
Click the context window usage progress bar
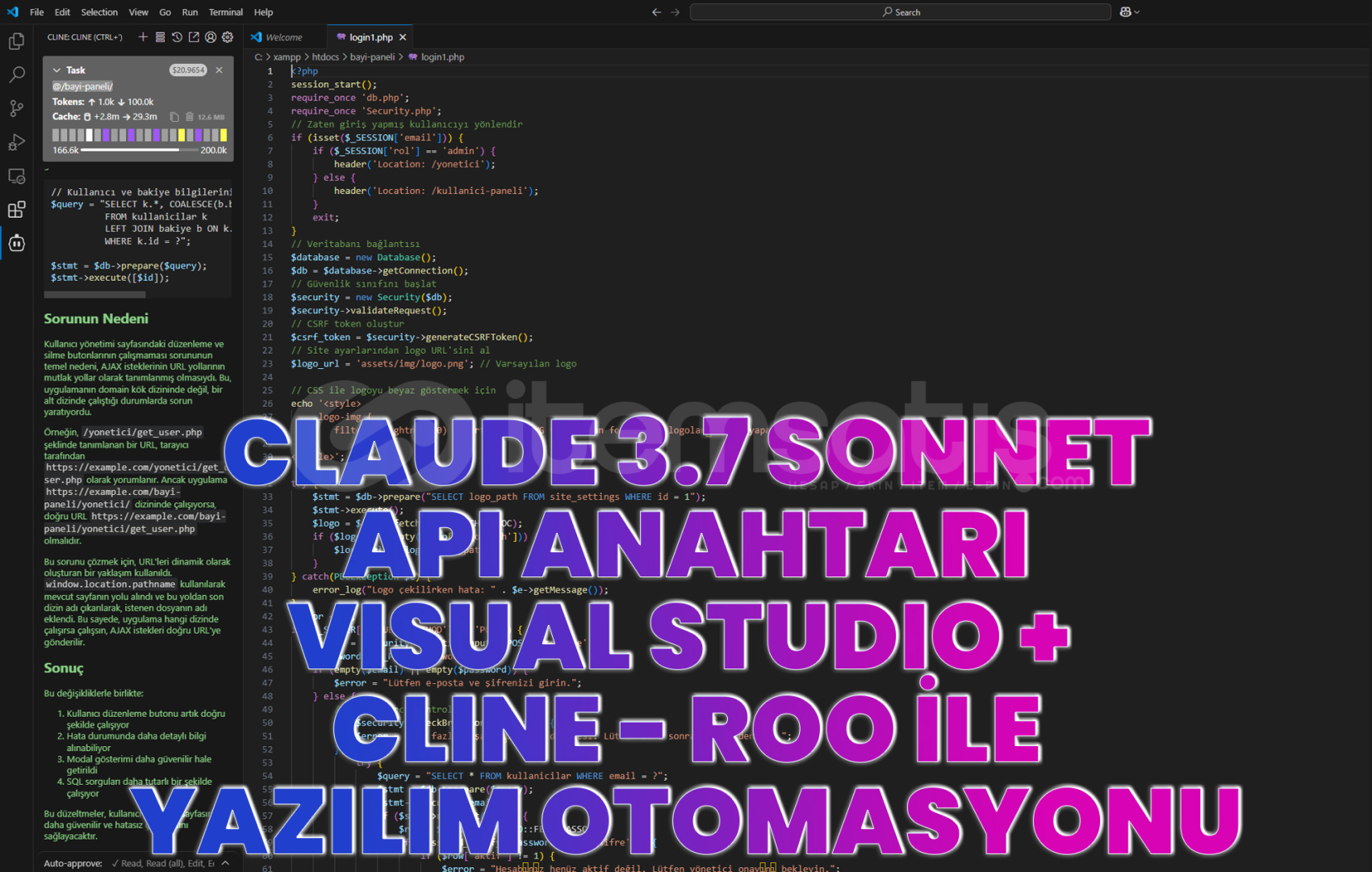point(140,150)
